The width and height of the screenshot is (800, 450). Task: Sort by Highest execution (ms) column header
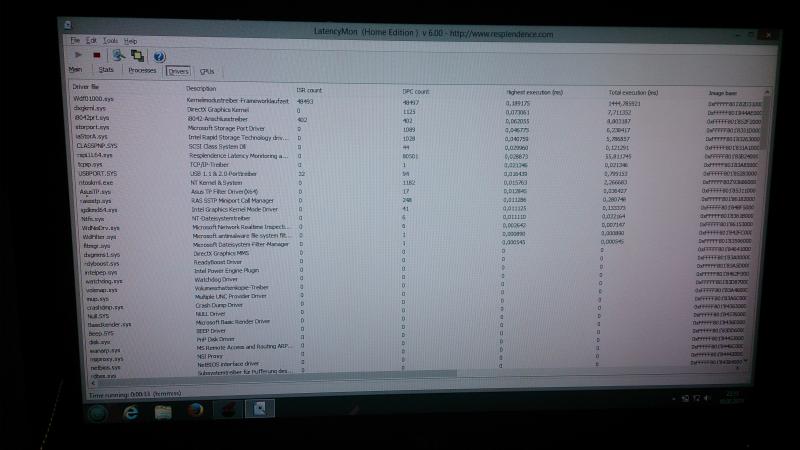coord(534,92)
